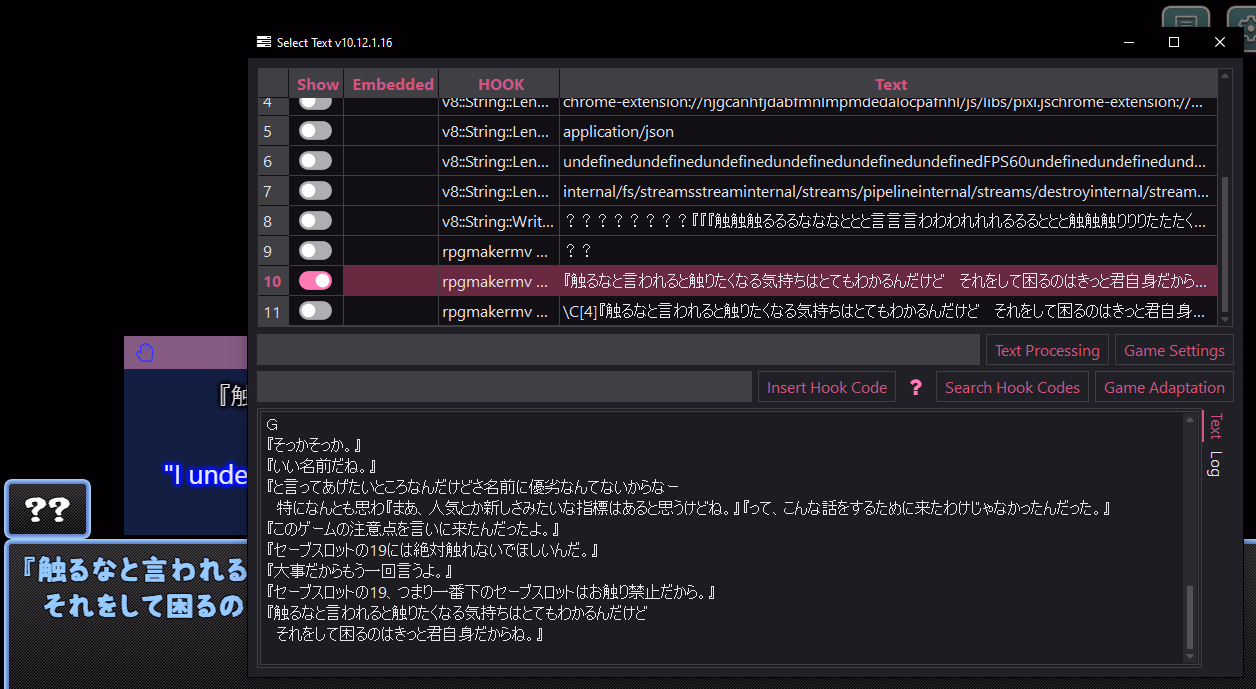Close the Select Text window
The image size is (1256, 689).
[x=1220, y=42]
